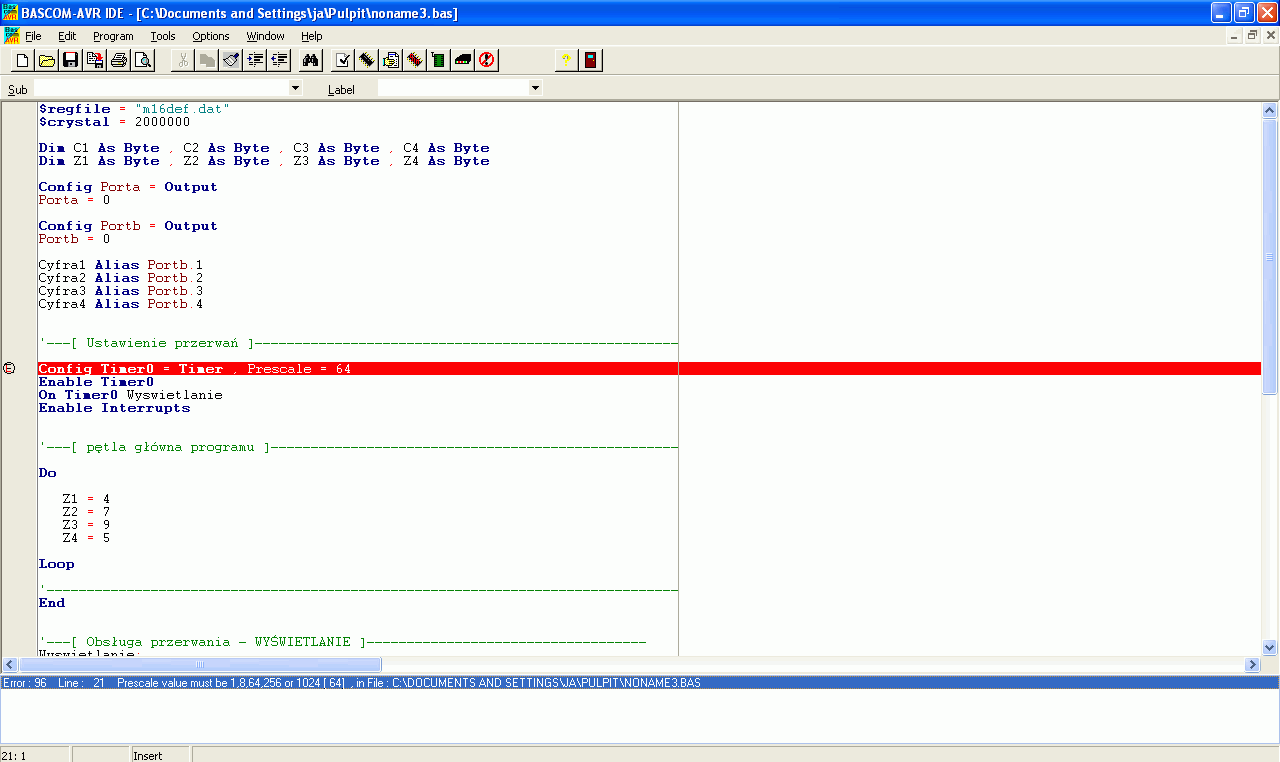This screenshot has height=762, width=1280.
Task: Click the red prohibition circle toolbar icon
Action: 487,61
